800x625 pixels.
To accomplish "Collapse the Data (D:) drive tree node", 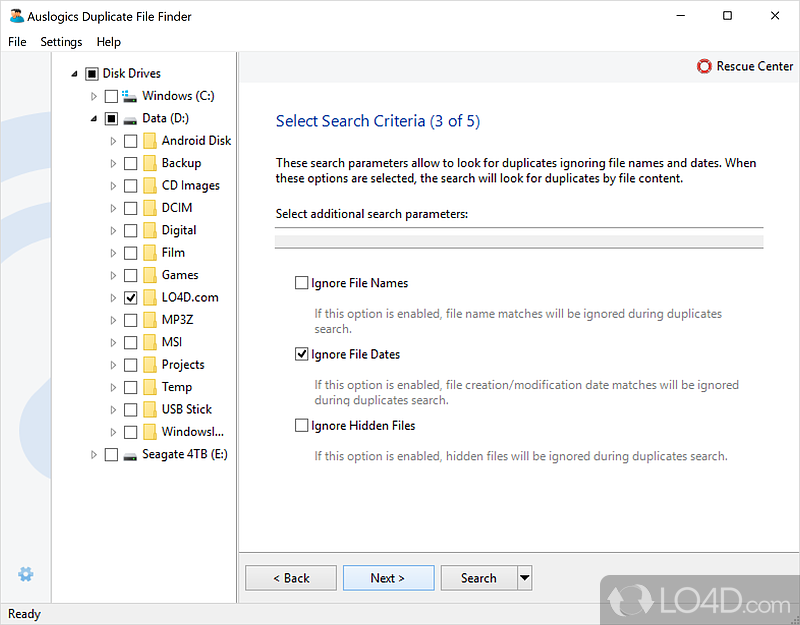I will (94, 118).
